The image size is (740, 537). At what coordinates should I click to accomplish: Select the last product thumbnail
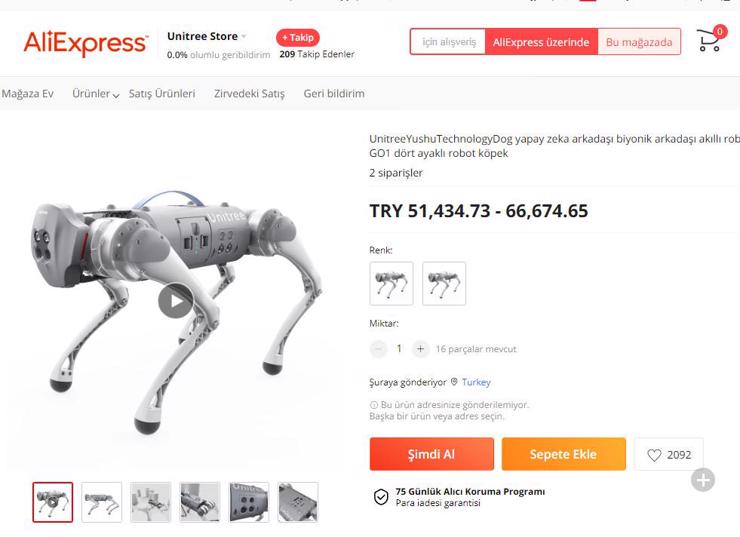coord(298,502)
